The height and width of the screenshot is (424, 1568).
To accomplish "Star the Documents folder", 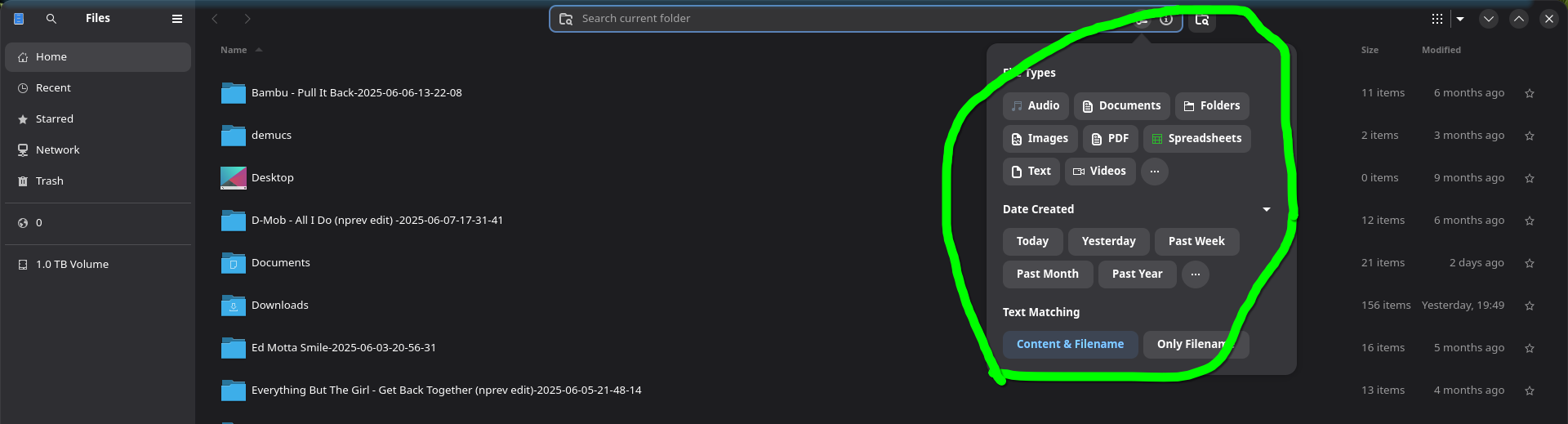I will [x=1529, y=263].
